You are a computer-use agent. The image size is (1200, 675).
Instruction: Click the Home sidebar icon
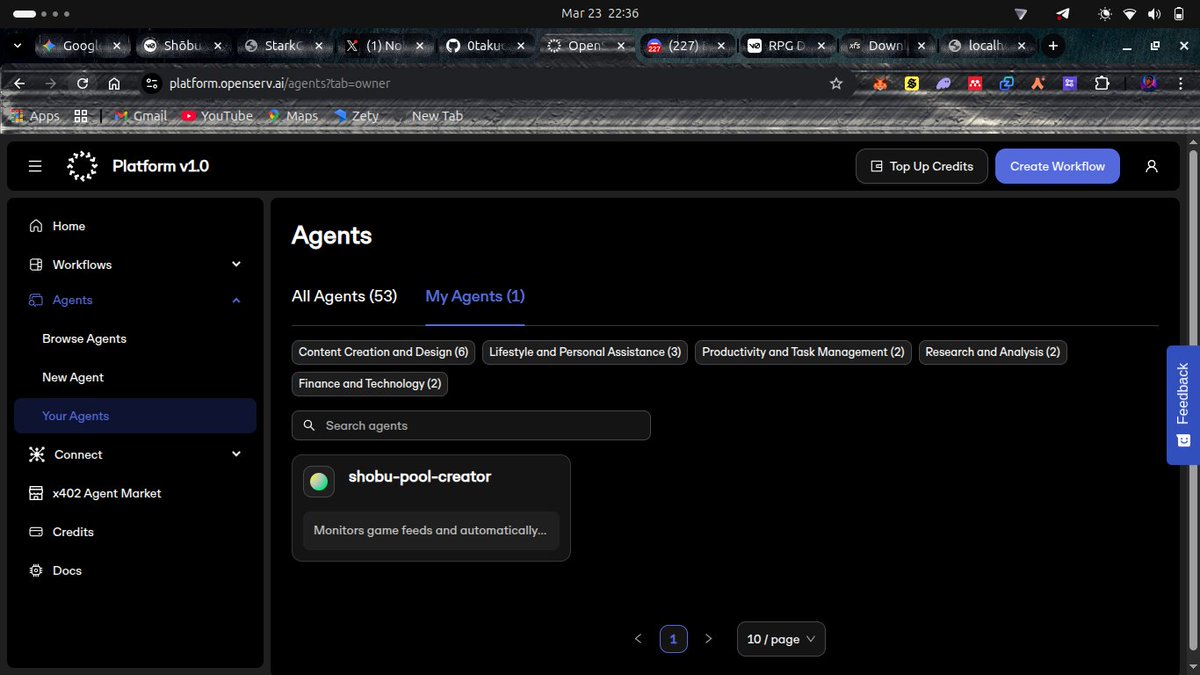point(36,226)
